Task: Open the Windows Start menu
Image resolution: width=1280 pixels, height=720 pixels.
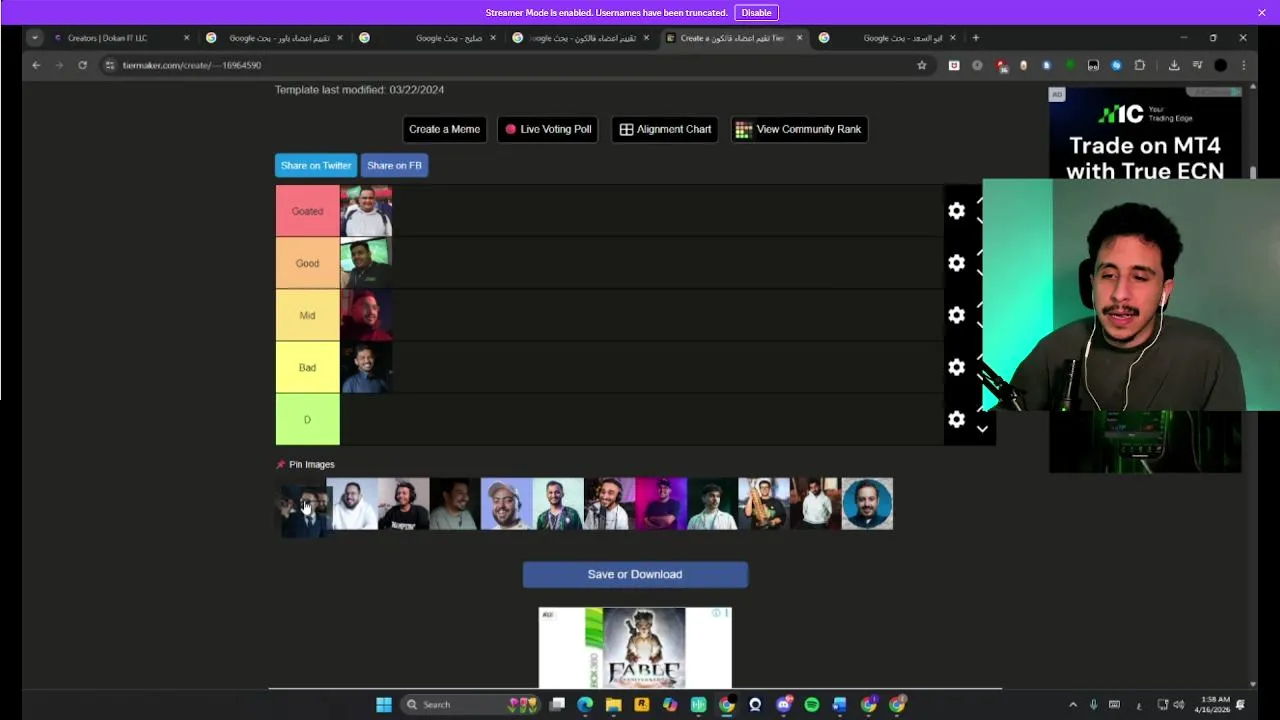Action: point(383,705)
